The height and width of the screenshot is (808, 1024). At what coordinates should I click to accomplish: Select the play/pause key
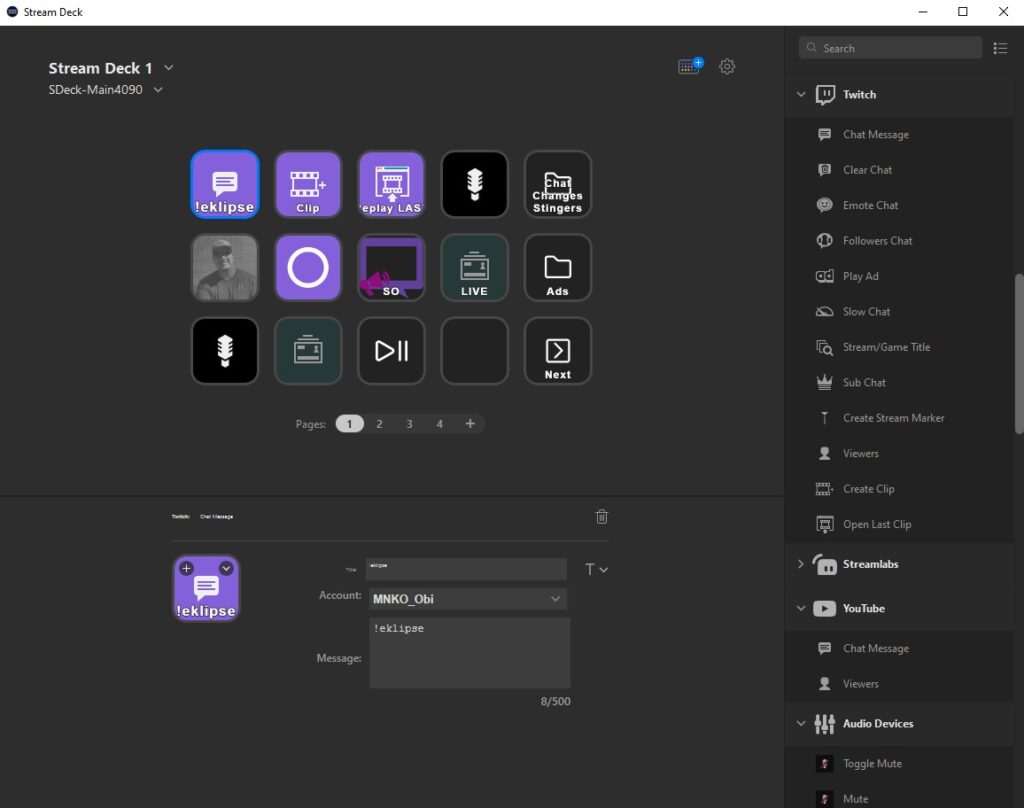tap(391, 351)
